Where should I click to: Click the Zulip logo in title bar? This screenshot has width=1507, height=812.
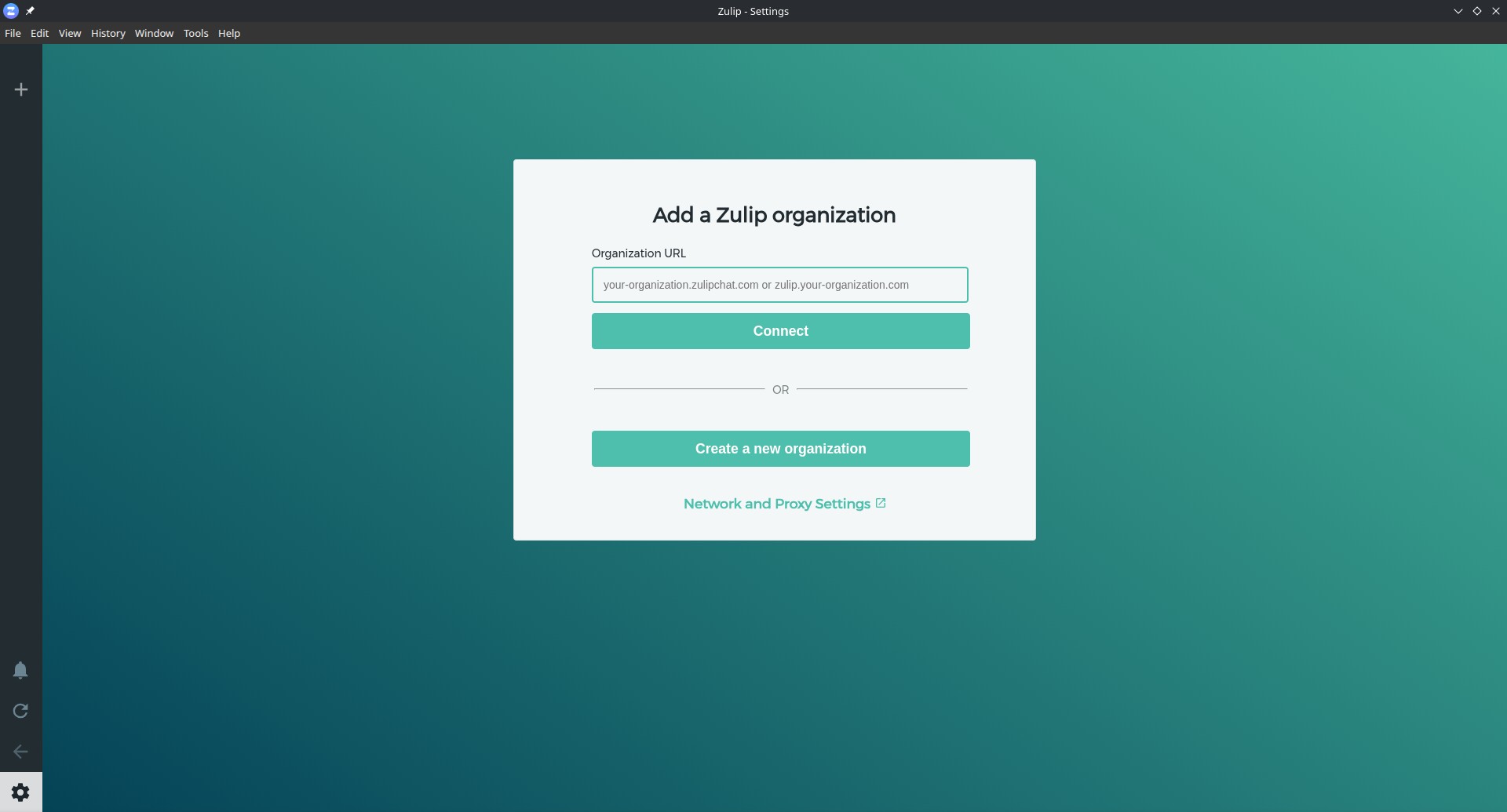point(11,11)
